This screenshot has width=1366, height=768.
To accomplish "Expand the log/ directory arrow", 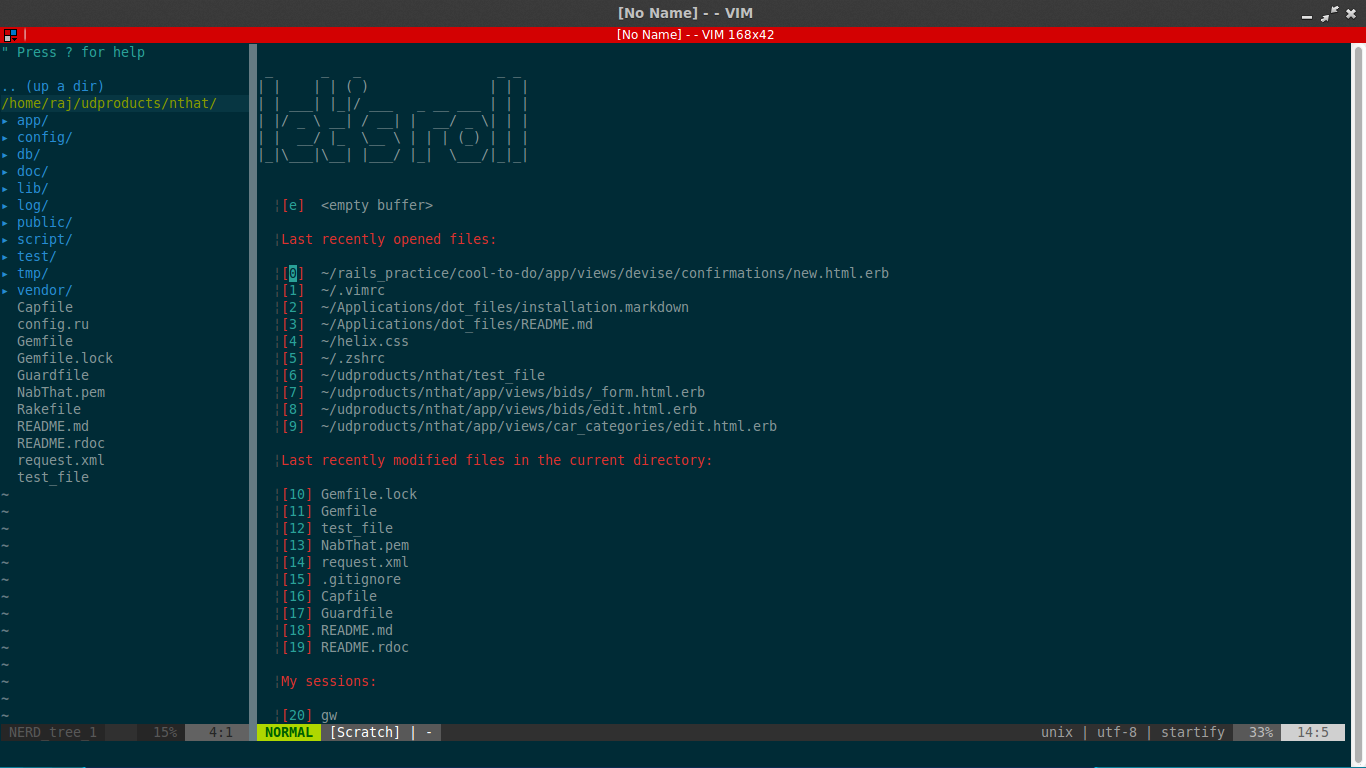I will pyautogui.click(x=5, y=206).
